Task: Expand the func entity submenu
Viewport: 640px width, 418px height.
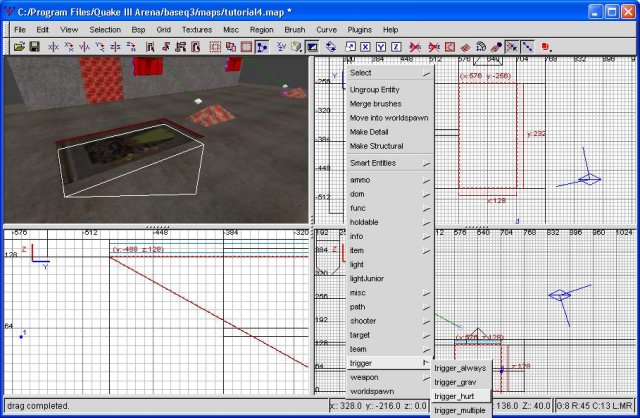Action: (390, 208)
